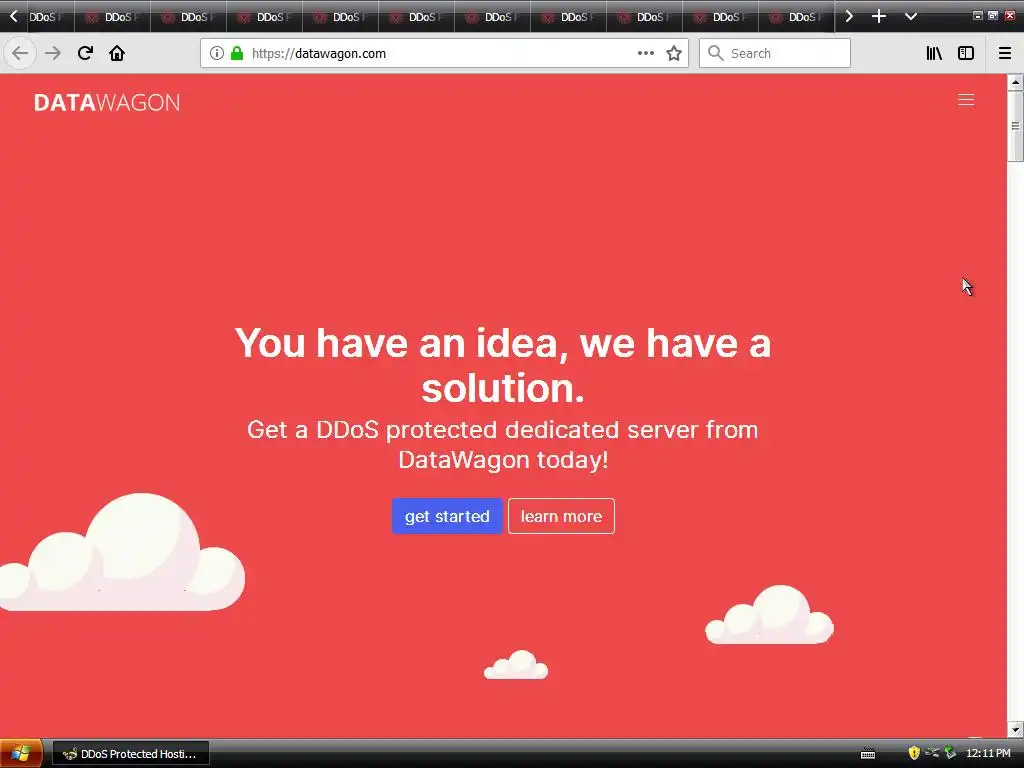This screenshot has width=1024, height=768.
Task: Click the 'You have an idea' headline
Action: [x=503, y=365]
